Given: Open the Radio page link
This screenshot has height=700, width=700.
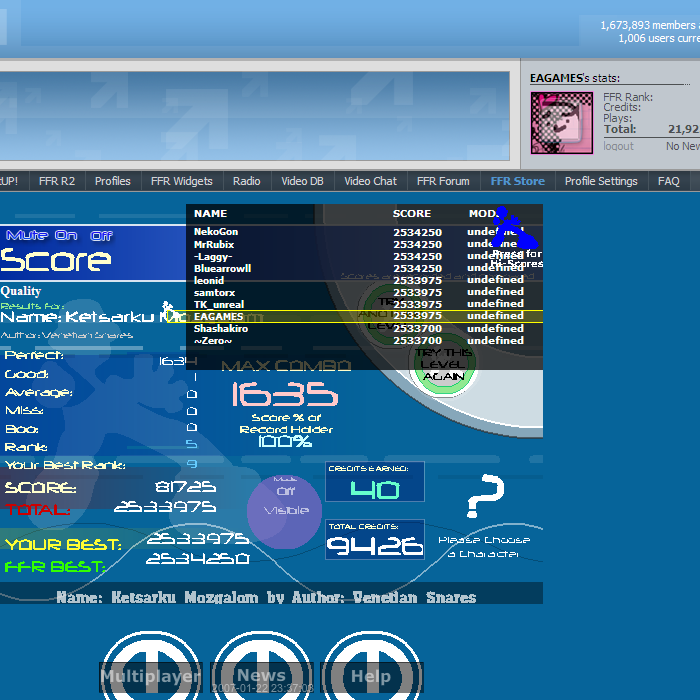Looking at the screenshot, I should (x=246, y=181).
